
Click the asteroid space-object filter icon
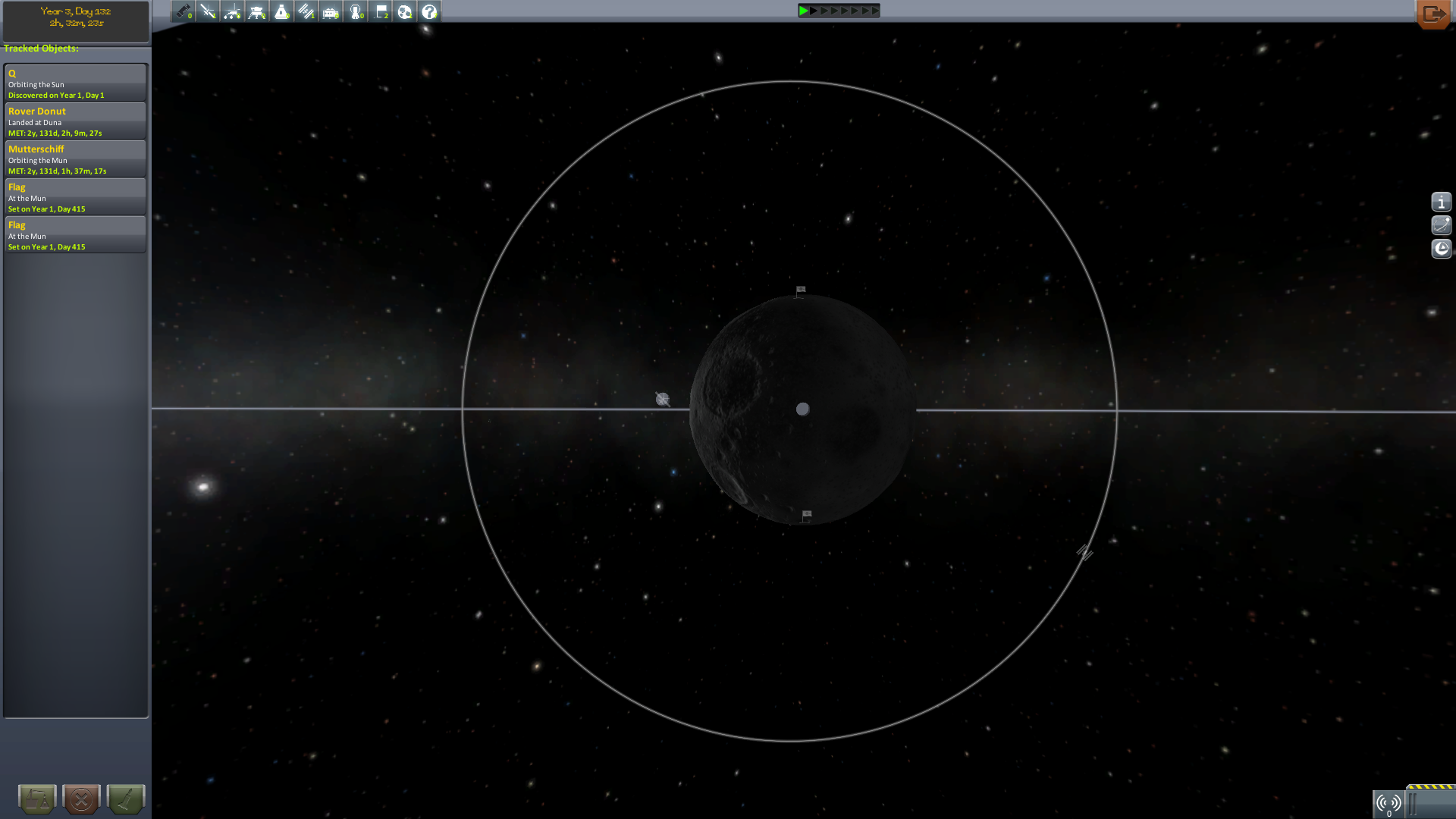(405, 11)
